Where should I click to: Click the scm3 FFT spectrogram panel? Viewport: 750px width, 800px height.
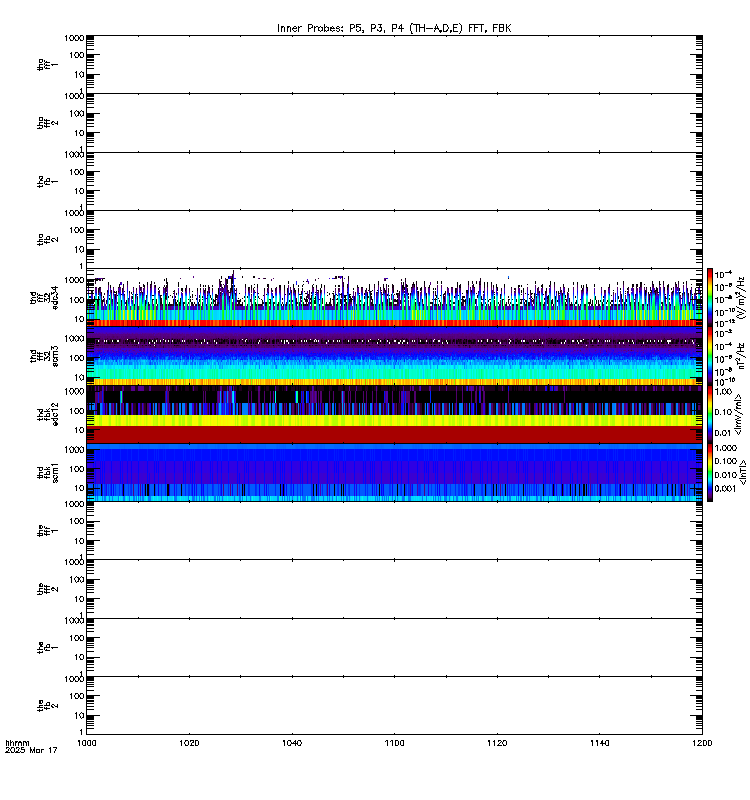(x=394, y=356)
